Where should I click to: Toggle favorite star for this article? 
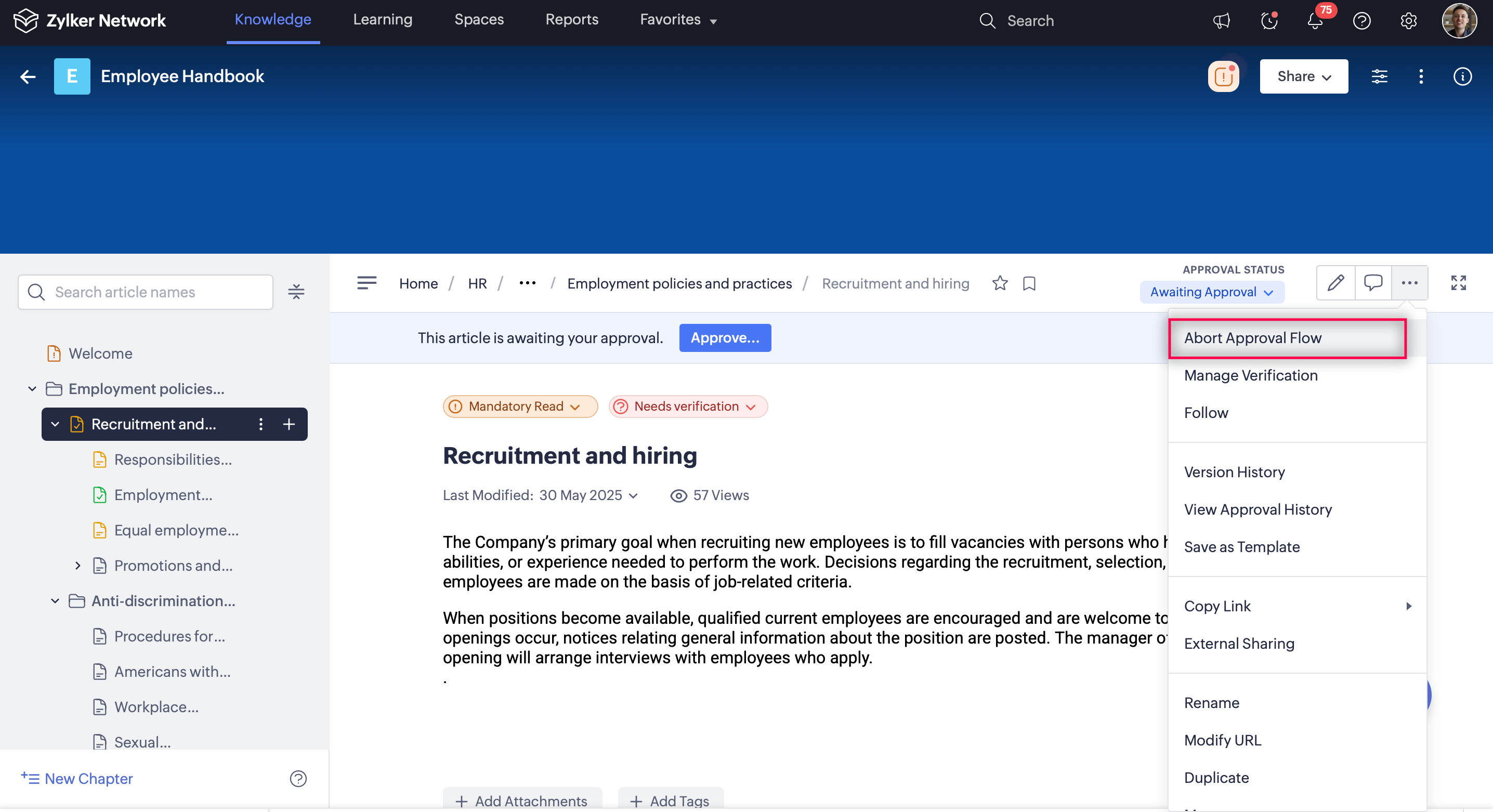pyautogui.click(x=1000, y=283)
